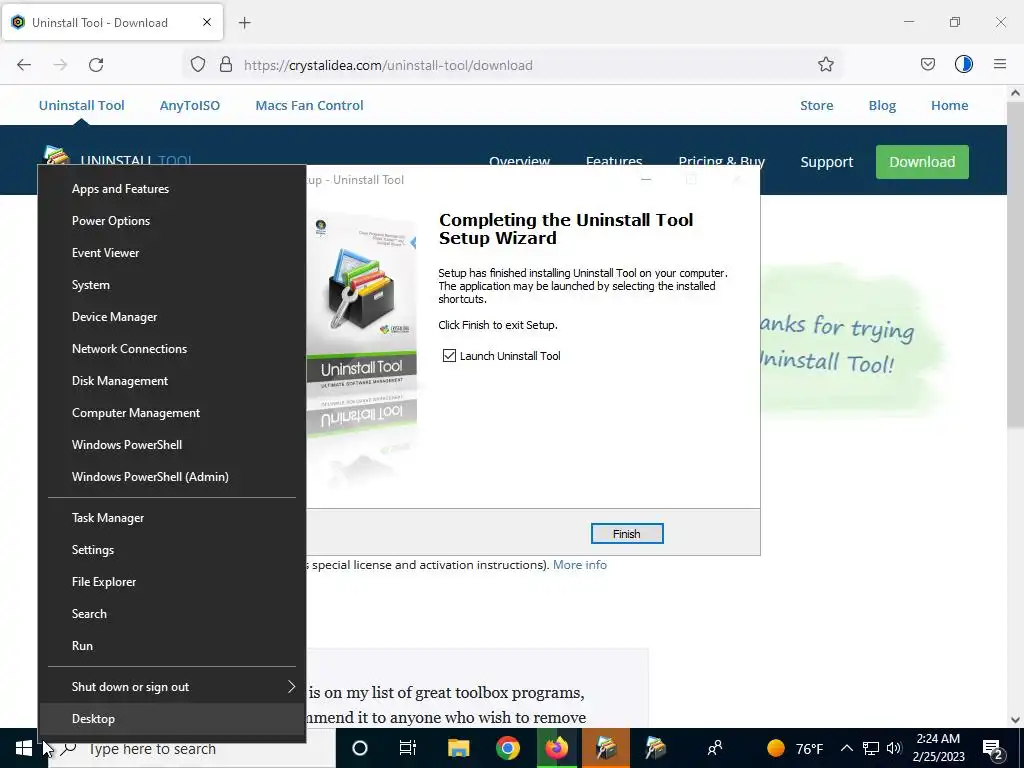1024x768 pixels.
Task: Open the Support page link
Action: coord(827,162)
